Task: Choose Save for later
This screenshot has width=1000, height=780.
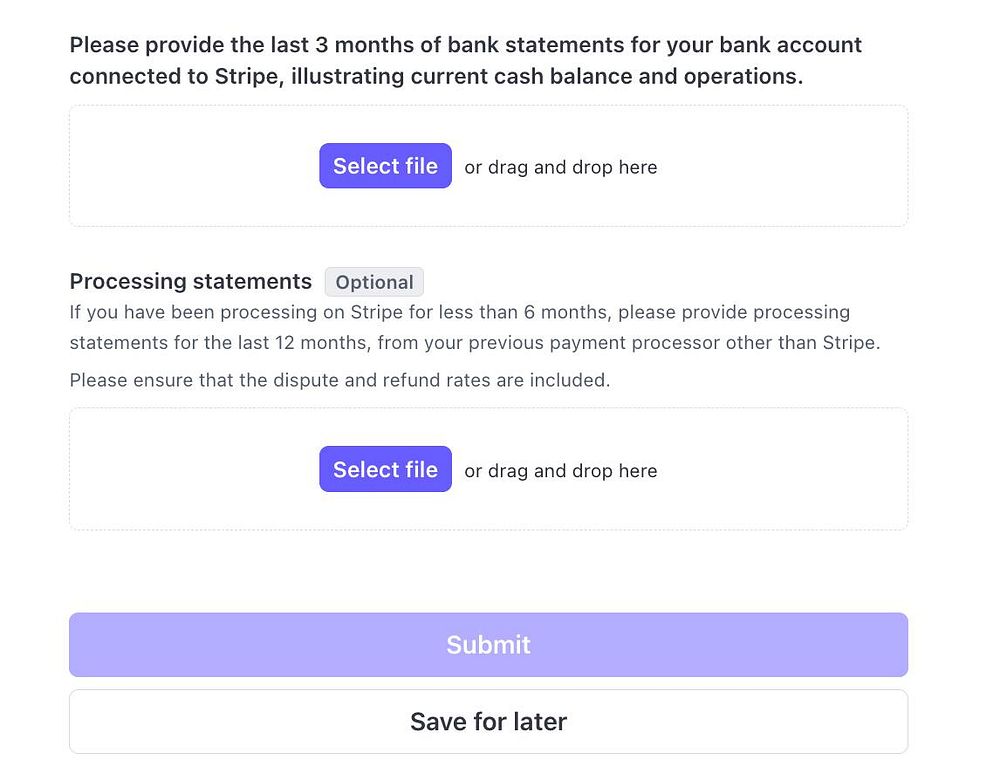Action: tap(488, 721)
